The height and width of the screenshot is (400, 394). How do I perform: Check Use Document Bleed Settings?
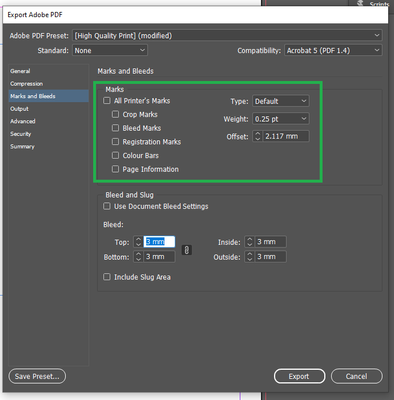pos(107,206)
